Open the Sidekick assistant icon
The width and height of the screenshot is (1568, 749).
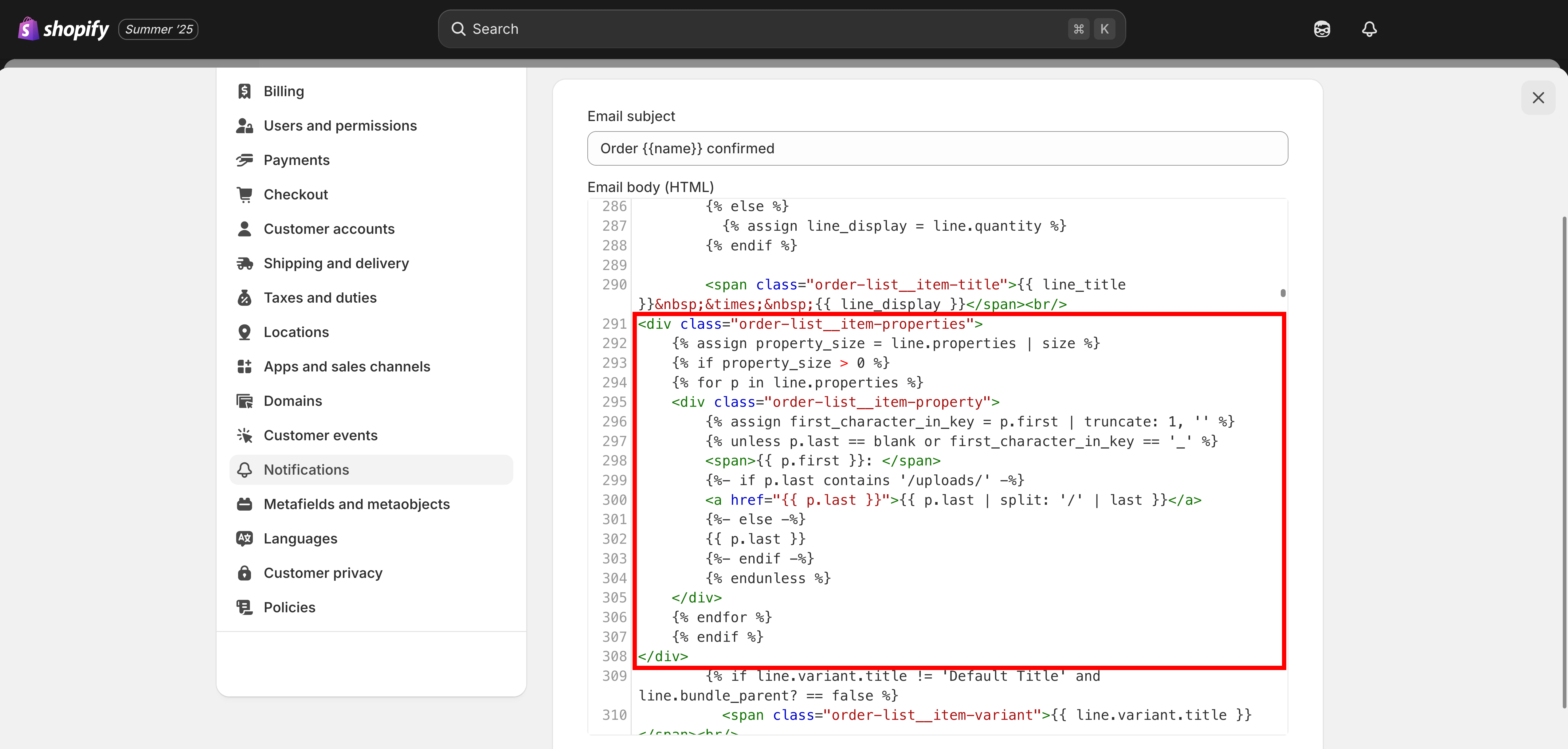[x=1322, y=29]
